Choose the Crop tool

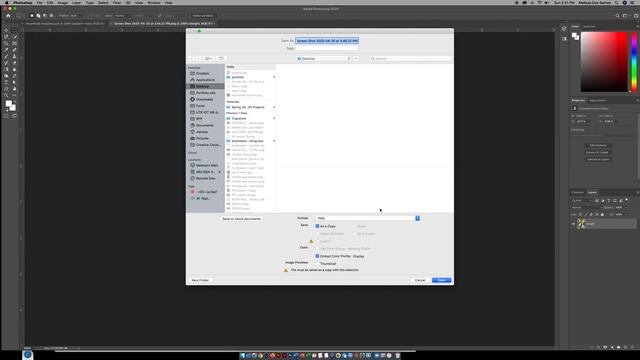coord(6,43)
